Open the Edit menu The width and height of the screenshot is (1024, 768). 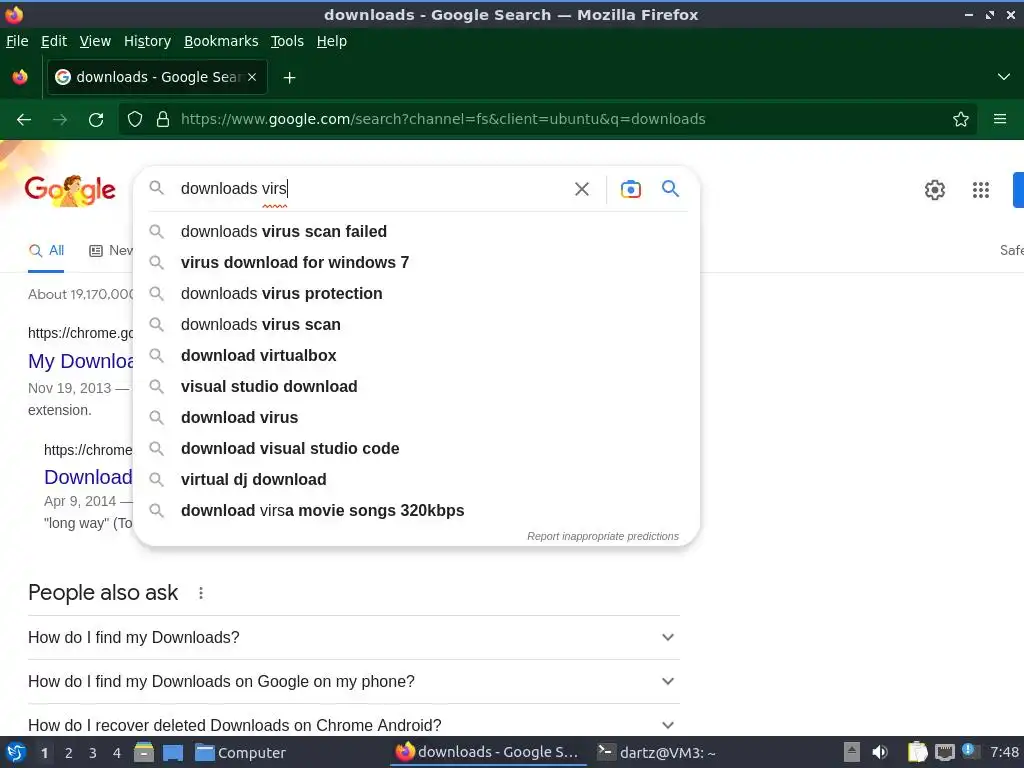pyautogui.click(x=54, y=41)
